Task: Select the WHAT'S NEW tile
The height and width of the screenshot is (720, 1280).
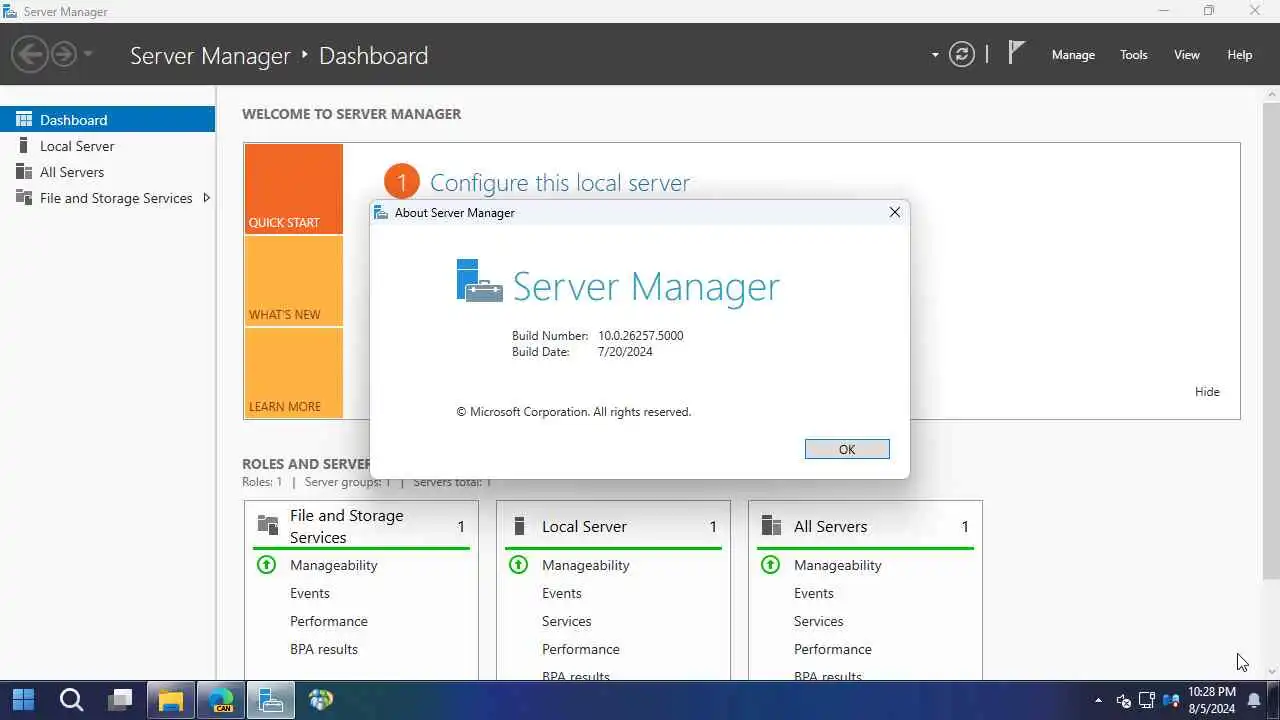Action: tap(294, 281)
